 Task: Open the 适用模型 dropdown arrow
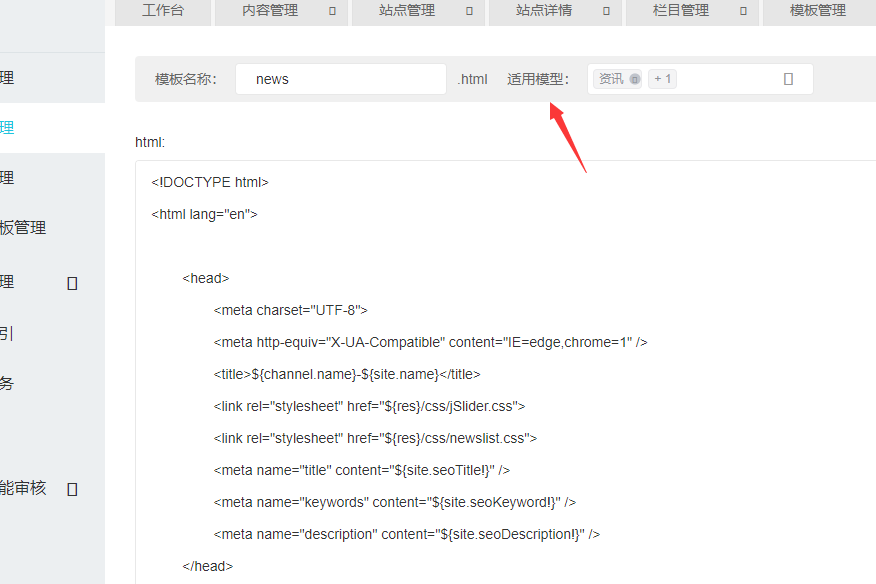[788, 79]
